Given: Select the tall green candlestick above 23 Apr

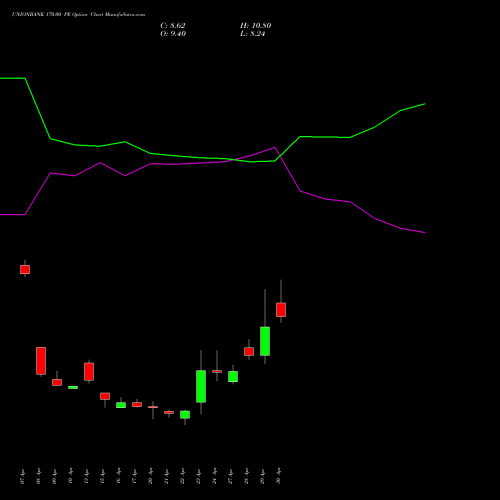Looking at the screenshot, I should tap(201, 386).
